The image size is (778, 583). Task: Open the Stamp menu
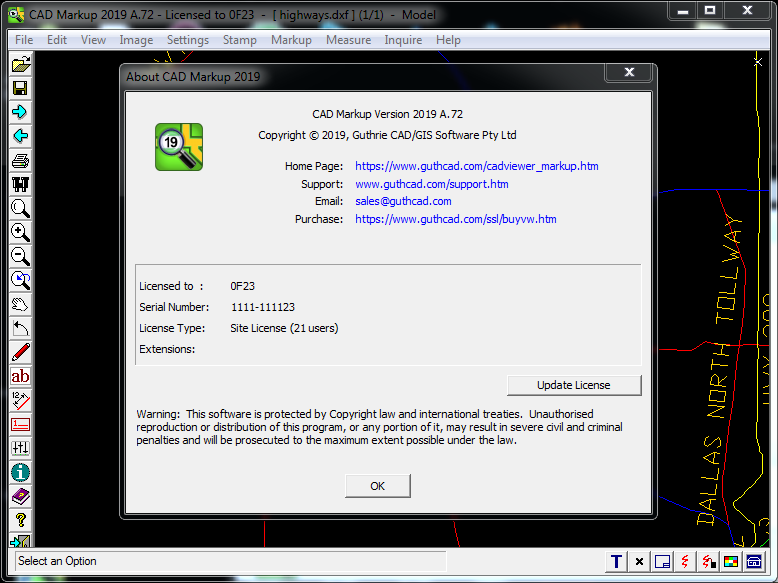pyautogui.click(x=240, y=40)
